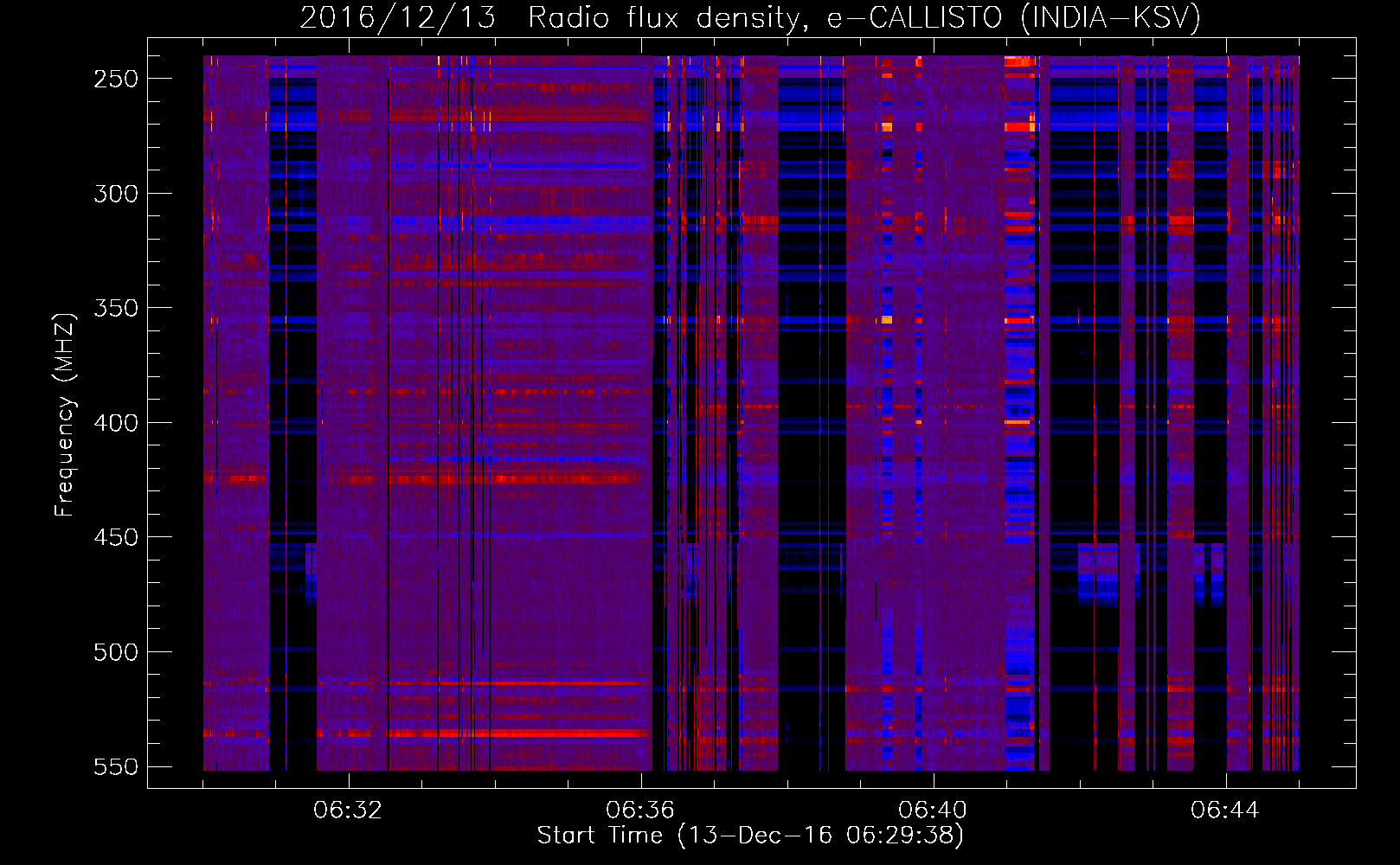Click the 350 frequency tick label
The width and height of the screenshot is (1400, 865).
click(x=116, y=308)
